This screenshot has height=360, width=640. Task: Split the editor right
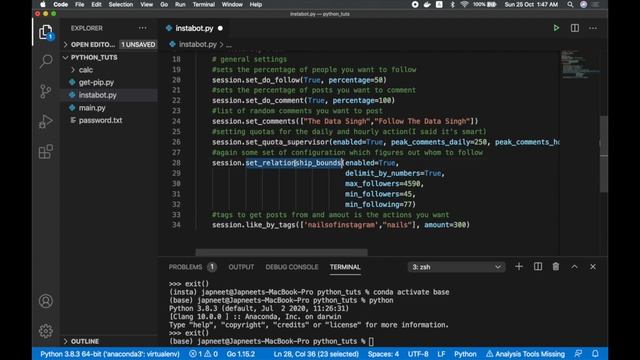(575, 28)
